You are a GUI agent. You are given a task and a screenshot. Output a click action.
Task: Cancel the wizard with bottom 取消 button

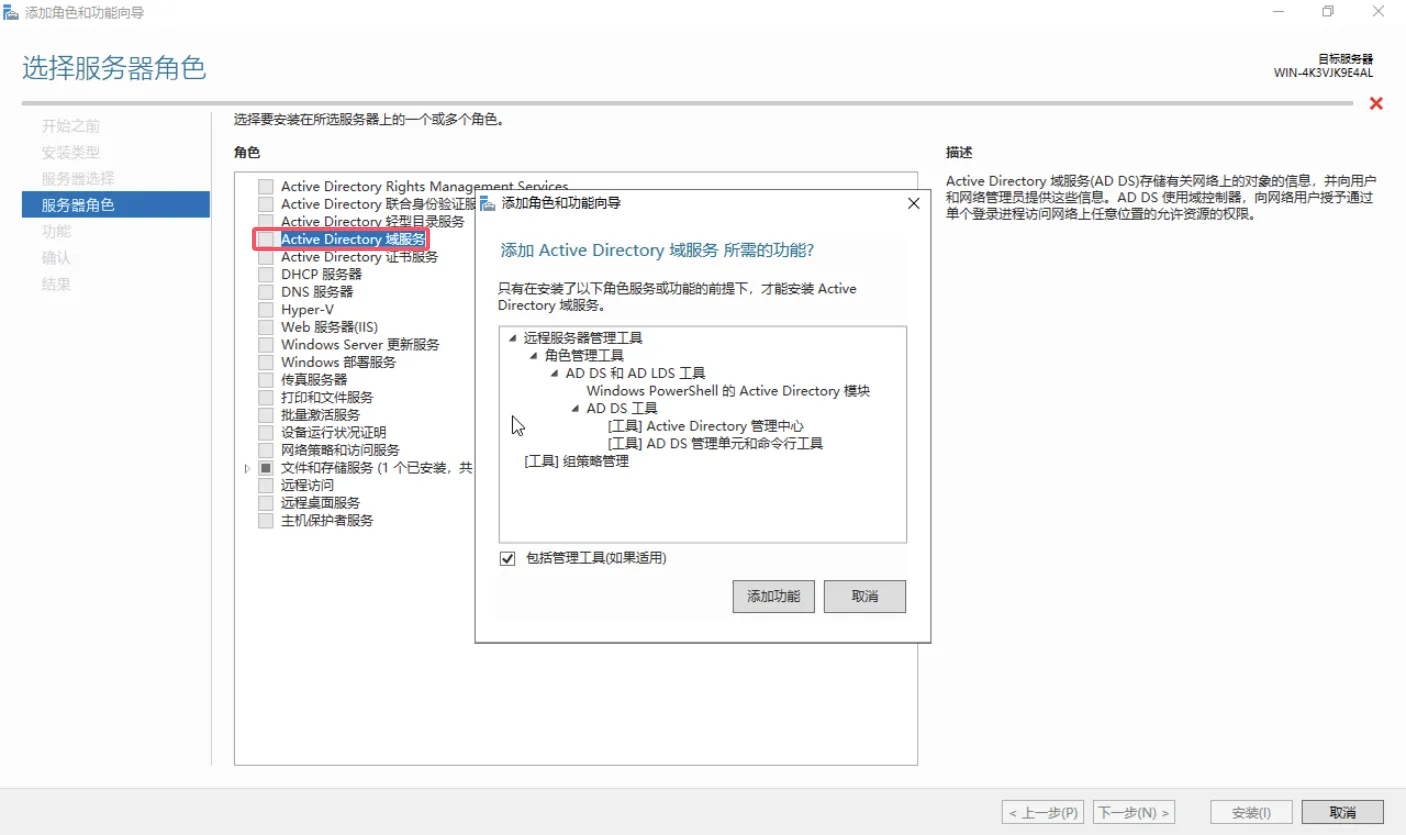[1342, 812]
